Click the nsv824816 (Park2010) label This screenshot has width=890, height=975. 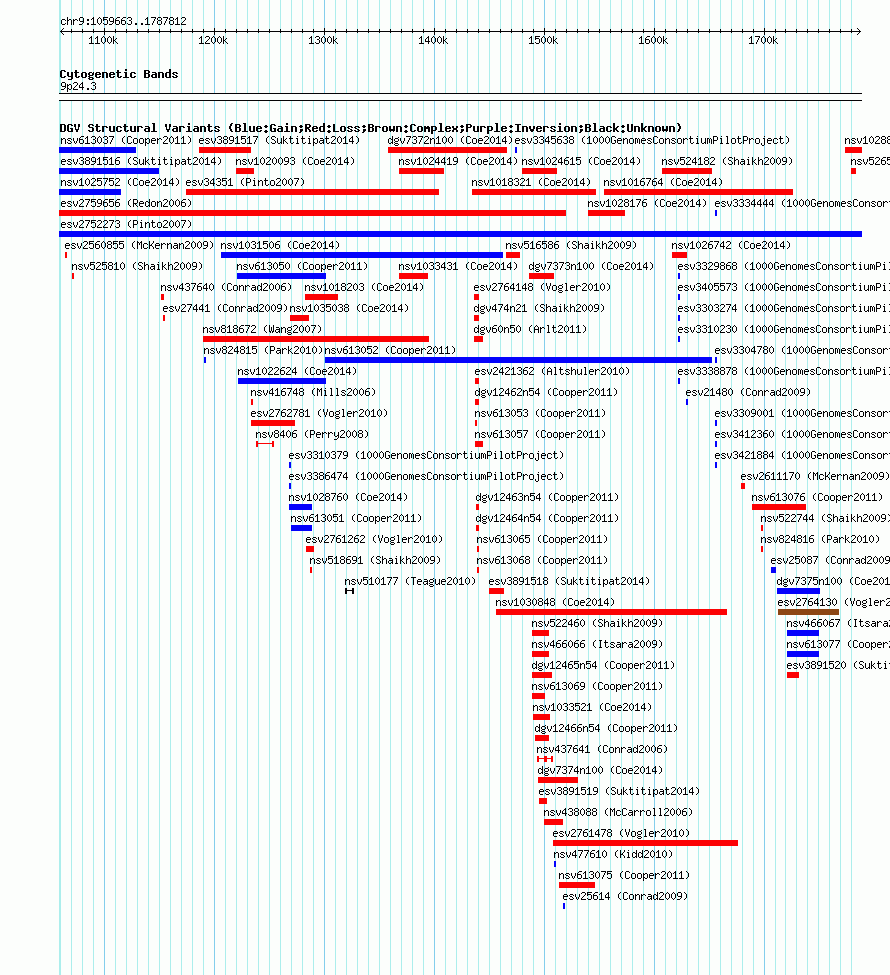820,539
